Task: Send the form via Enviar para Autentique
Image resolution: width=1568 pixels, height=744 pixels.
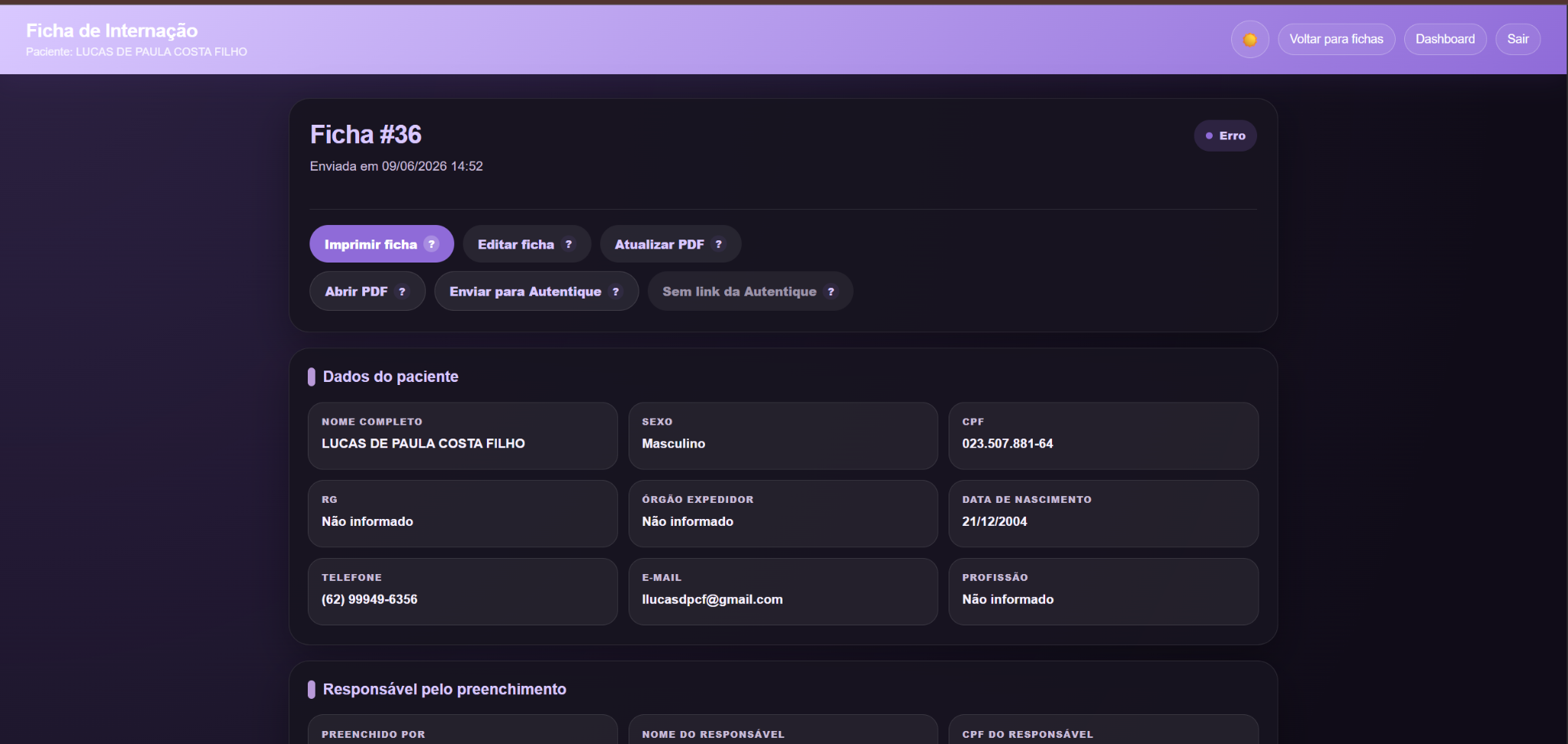Action: click(x=536, y=292)
